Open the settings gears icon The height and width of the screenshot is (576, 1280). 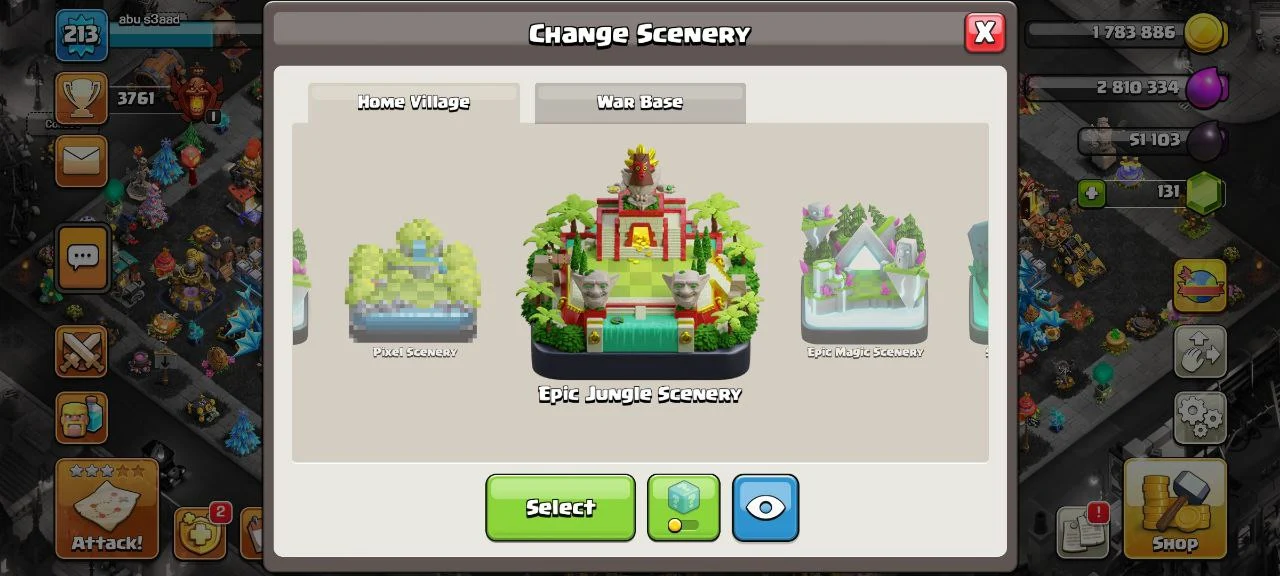coord(1200,416)
